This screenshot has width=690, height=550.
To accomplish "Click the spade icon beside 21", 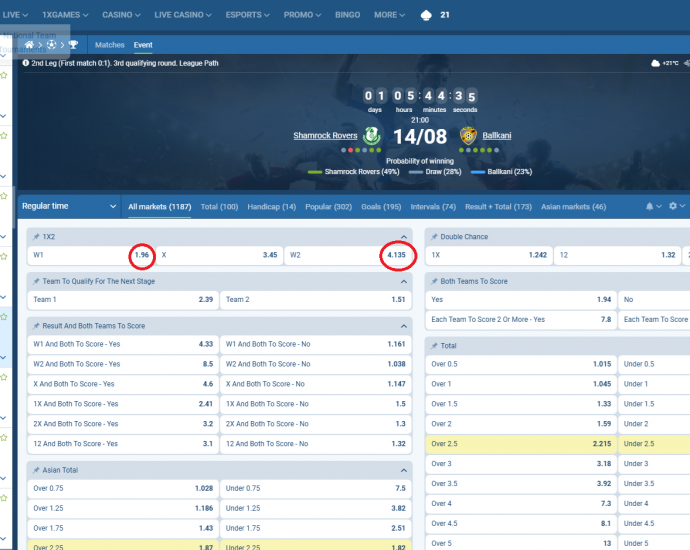I will (426, 15).
